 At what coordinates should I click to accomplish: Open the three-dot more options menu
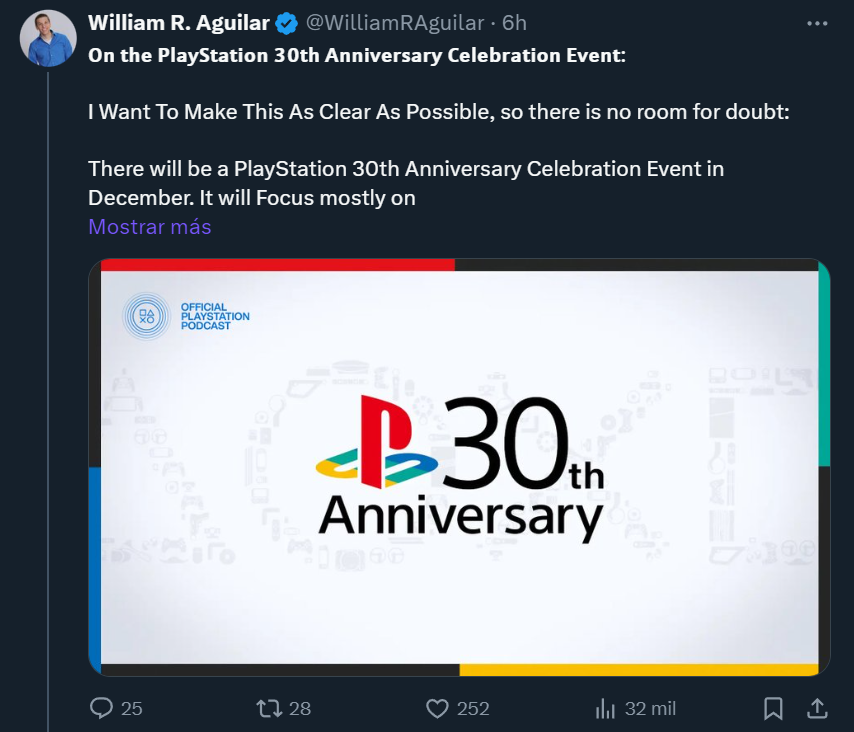coord(817,23)
